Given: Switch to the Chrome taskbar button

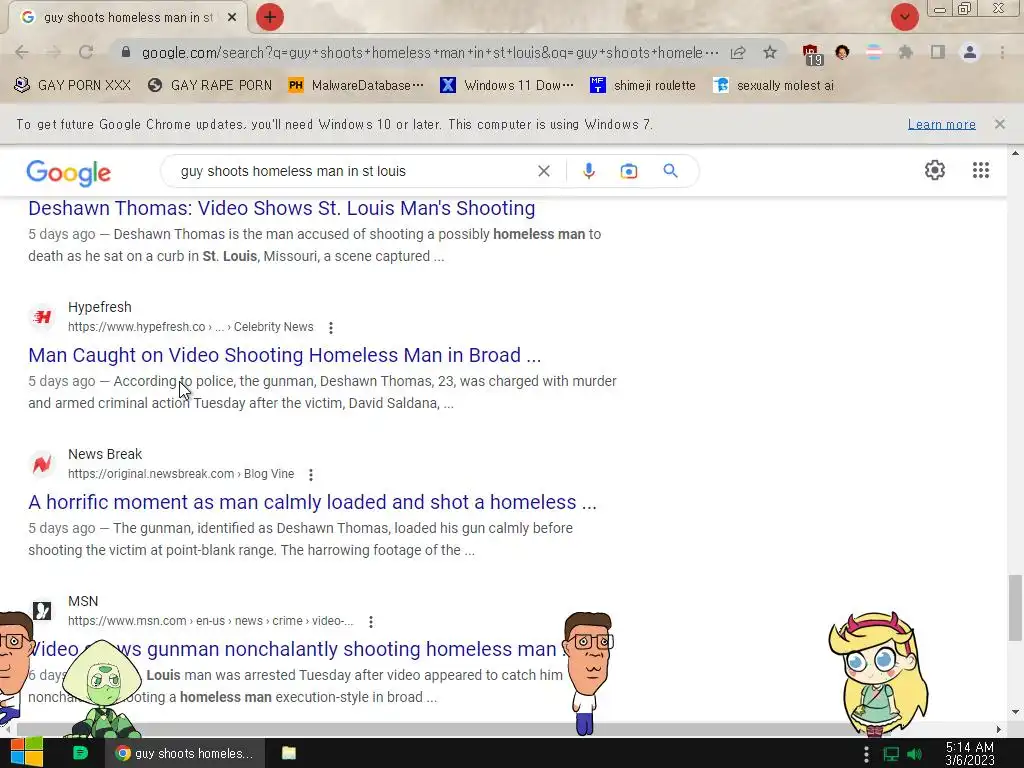Looking at the screenshot, I should [185, 753].
